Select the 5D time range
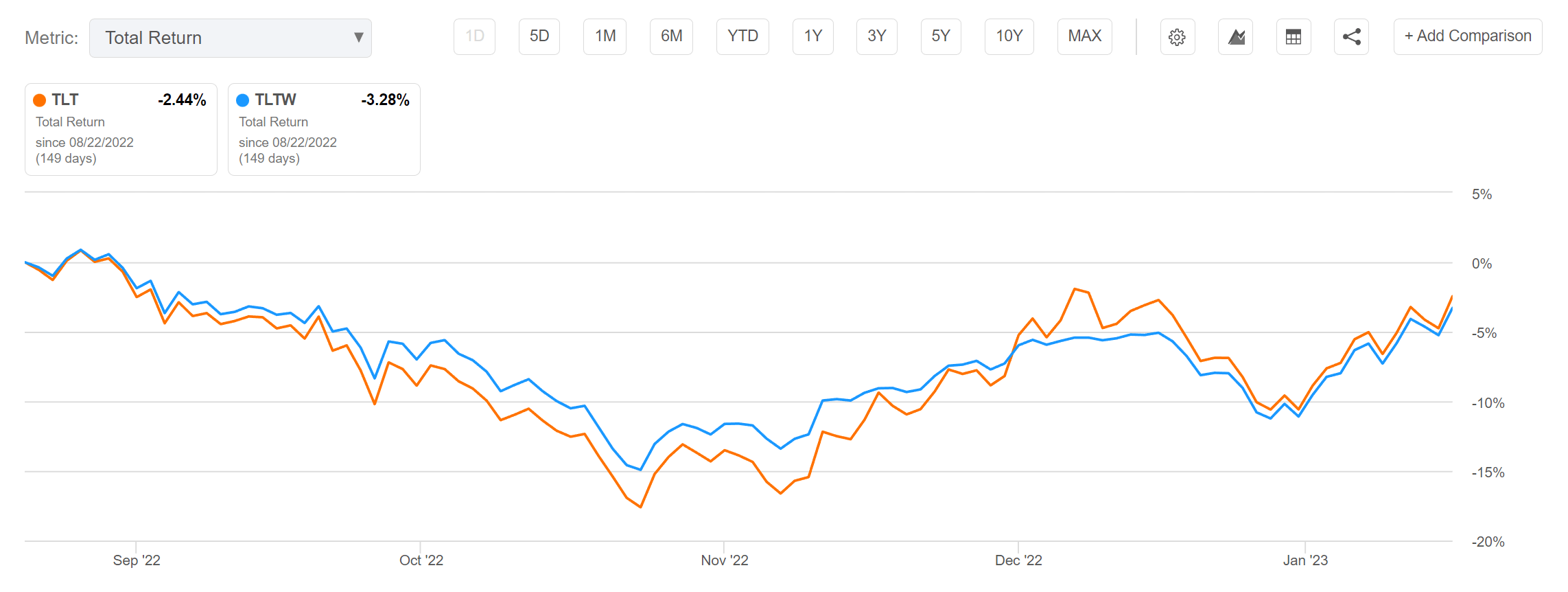The height and width of the screenshot is (592, 1568). [539, 36]
